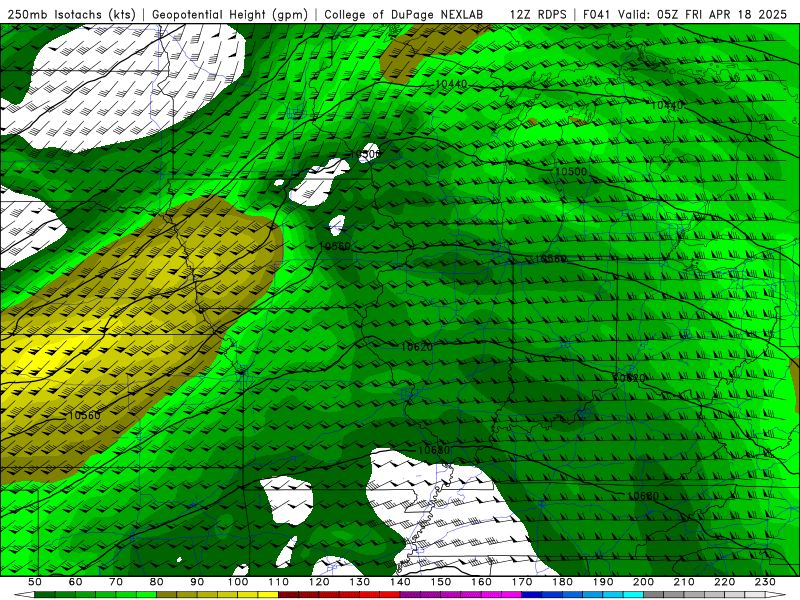
Task: Select the "College of DuPage NEXLAB" text
Action: [404, 14]
